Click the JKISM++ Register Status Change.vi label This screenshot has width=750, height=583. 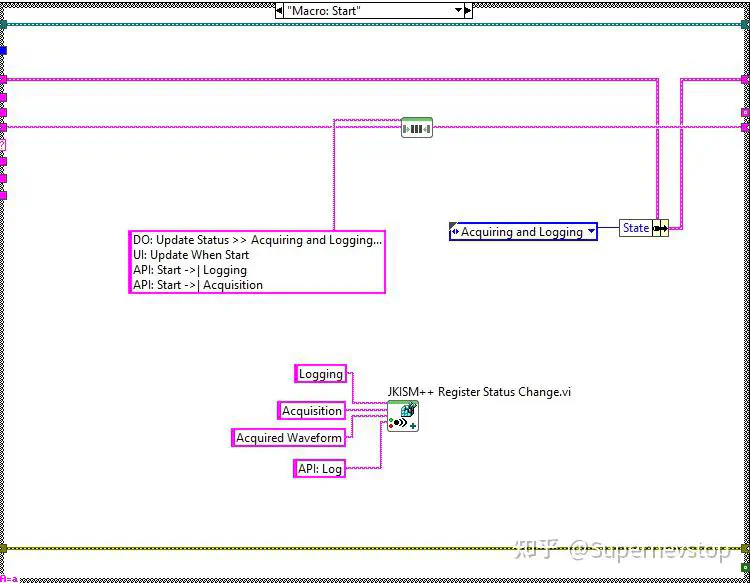pos(479,392)
